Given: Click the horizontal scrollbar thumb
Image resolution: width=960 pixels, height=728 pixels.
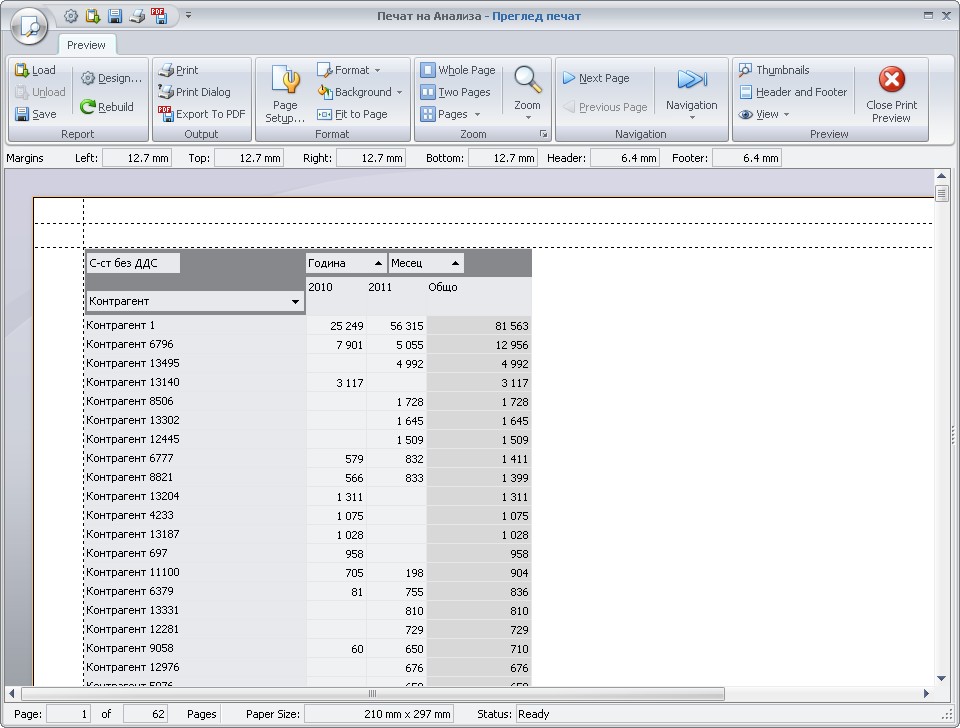Looking at the screenshot, I should (372, 694).
